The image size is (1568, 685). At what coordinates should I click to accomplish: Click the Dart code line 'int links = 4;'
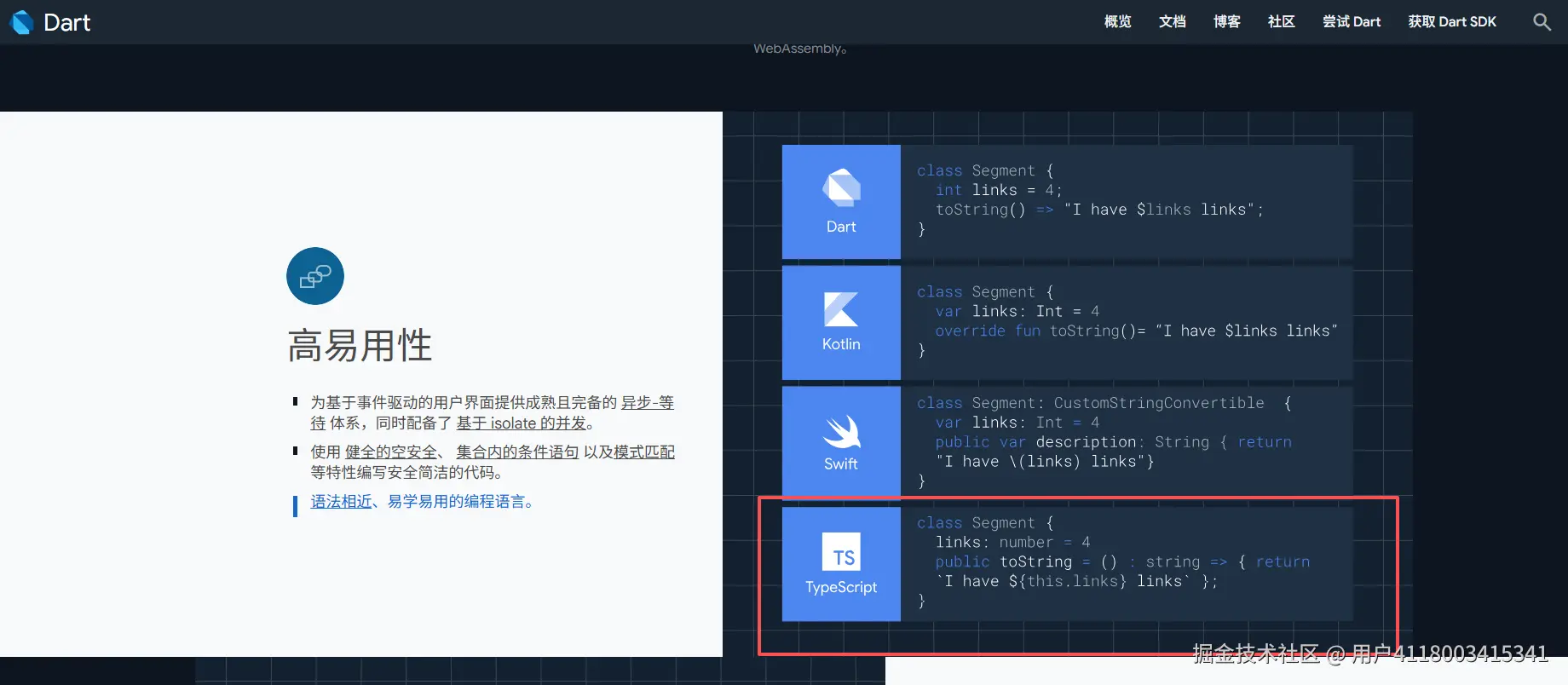pos(999,190)
